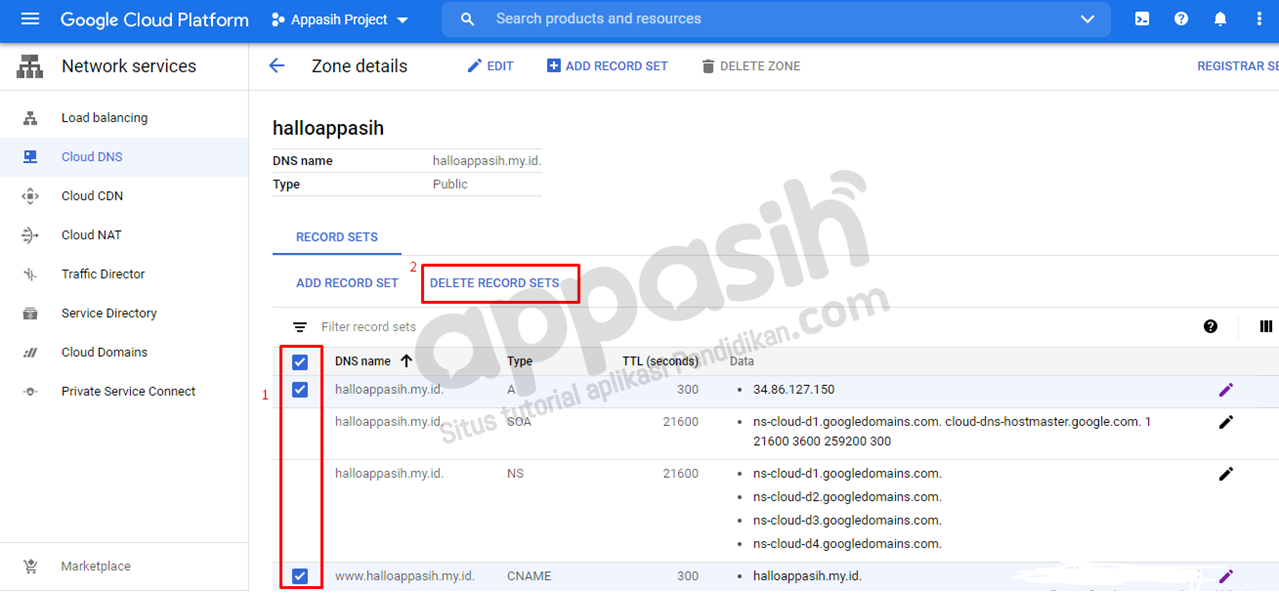Image resolution: width=1279 pixels, height=603 pixels.
Task: Click the DNS name sort arrow
Action: (x=406, y=361)
